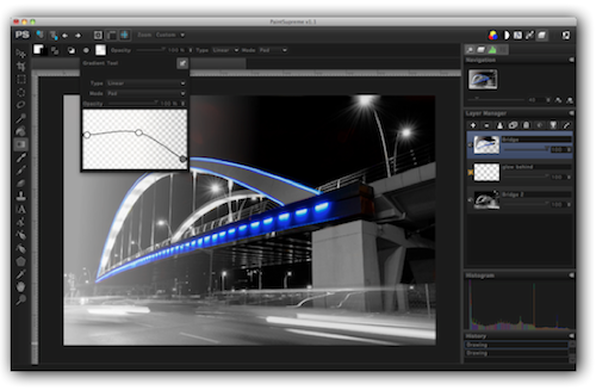Open the Mode dropdown in the options bar
This screenshot has height=390, width=596.
pyautogui.click(x=273, y=50)
